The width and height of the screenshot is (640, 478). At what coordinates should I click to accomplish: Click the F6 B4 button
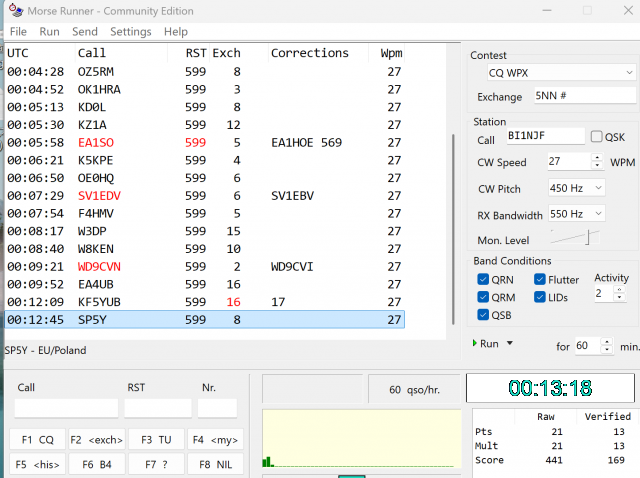coord(97,465)
